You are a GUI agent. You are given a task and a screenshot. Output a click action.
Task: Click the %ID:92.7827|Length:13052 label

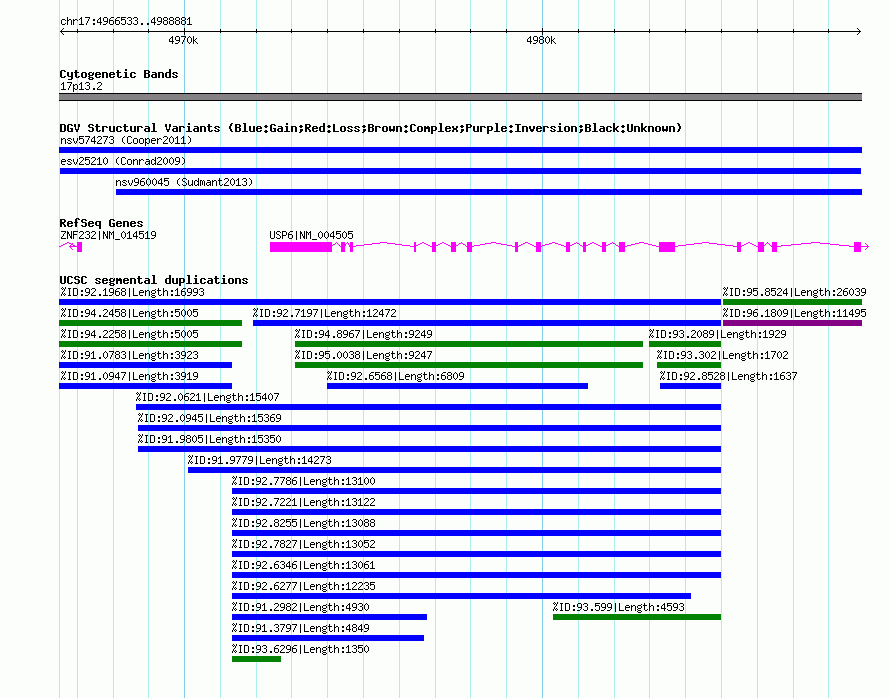point(304,544)
